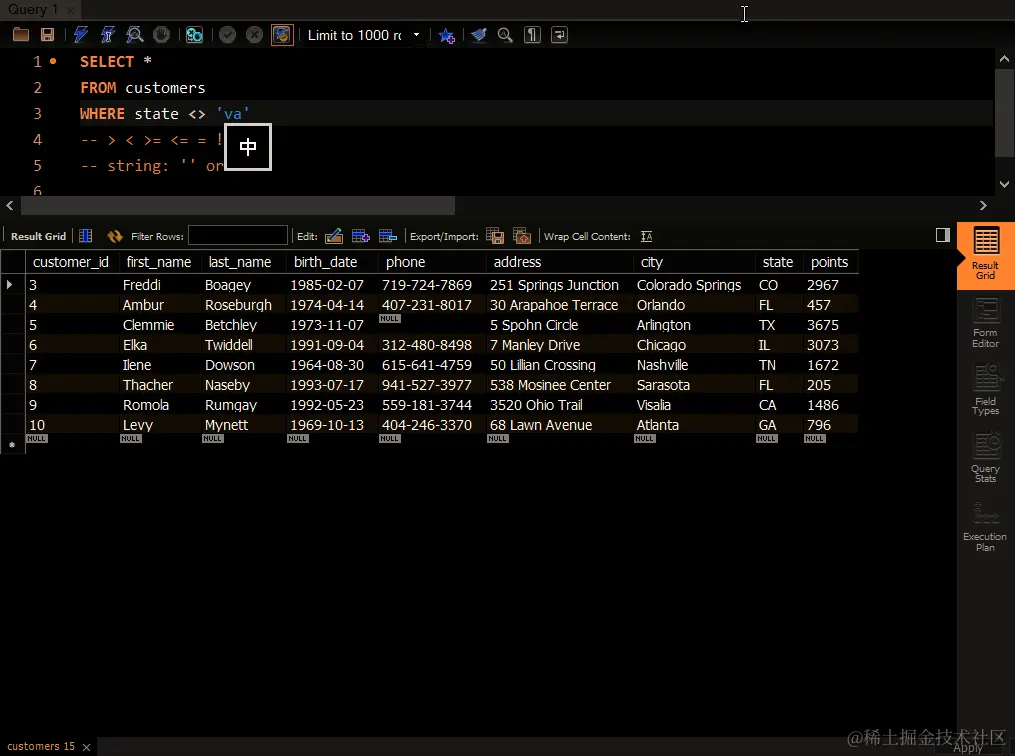Screen dimensions: 1015x756
Task: Toggle word wrap in the editor
Action: [x=559, y=35]
